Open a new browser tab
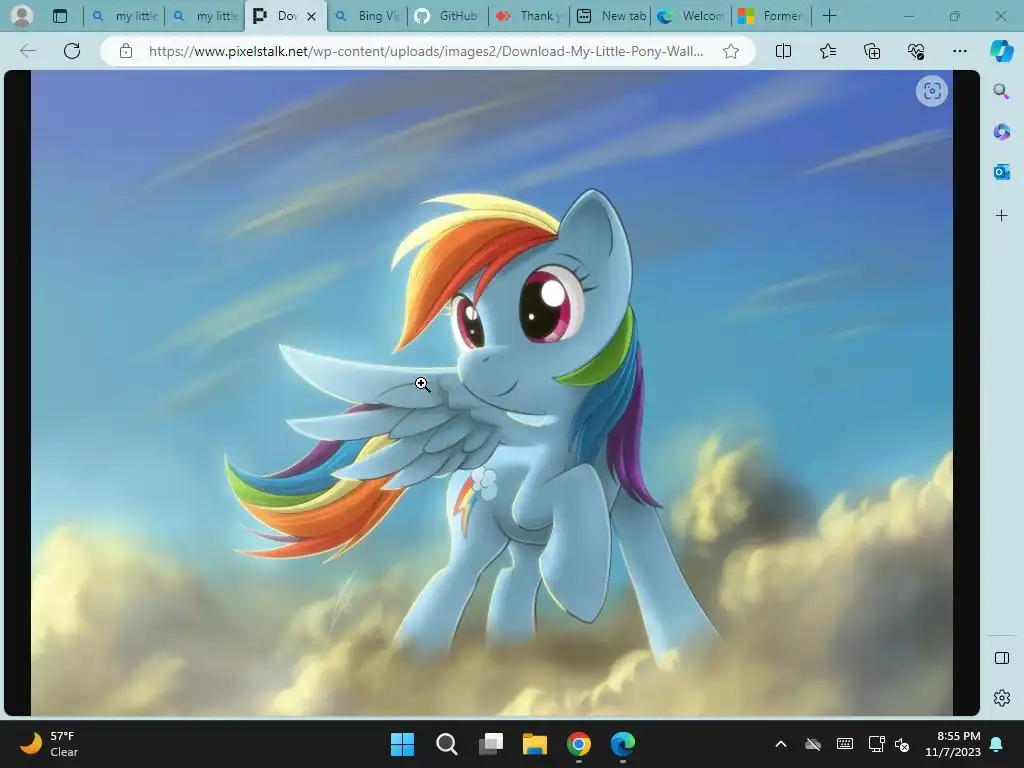The width and height of the screenshot is (1024, 768). 829,16
